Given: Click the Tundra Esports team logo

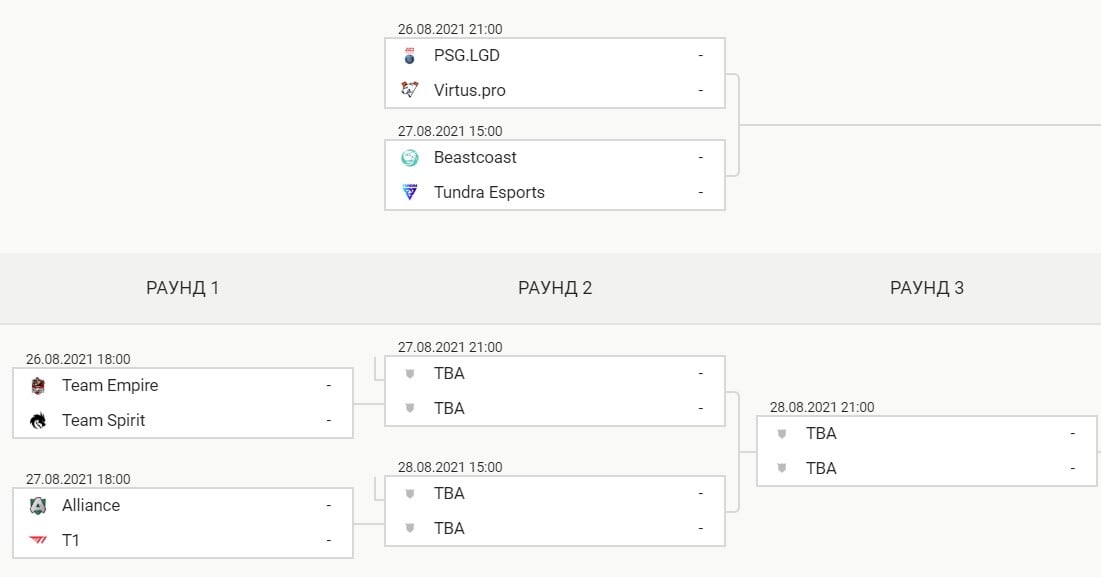Looking at the screenshot, I should point(409,192).
